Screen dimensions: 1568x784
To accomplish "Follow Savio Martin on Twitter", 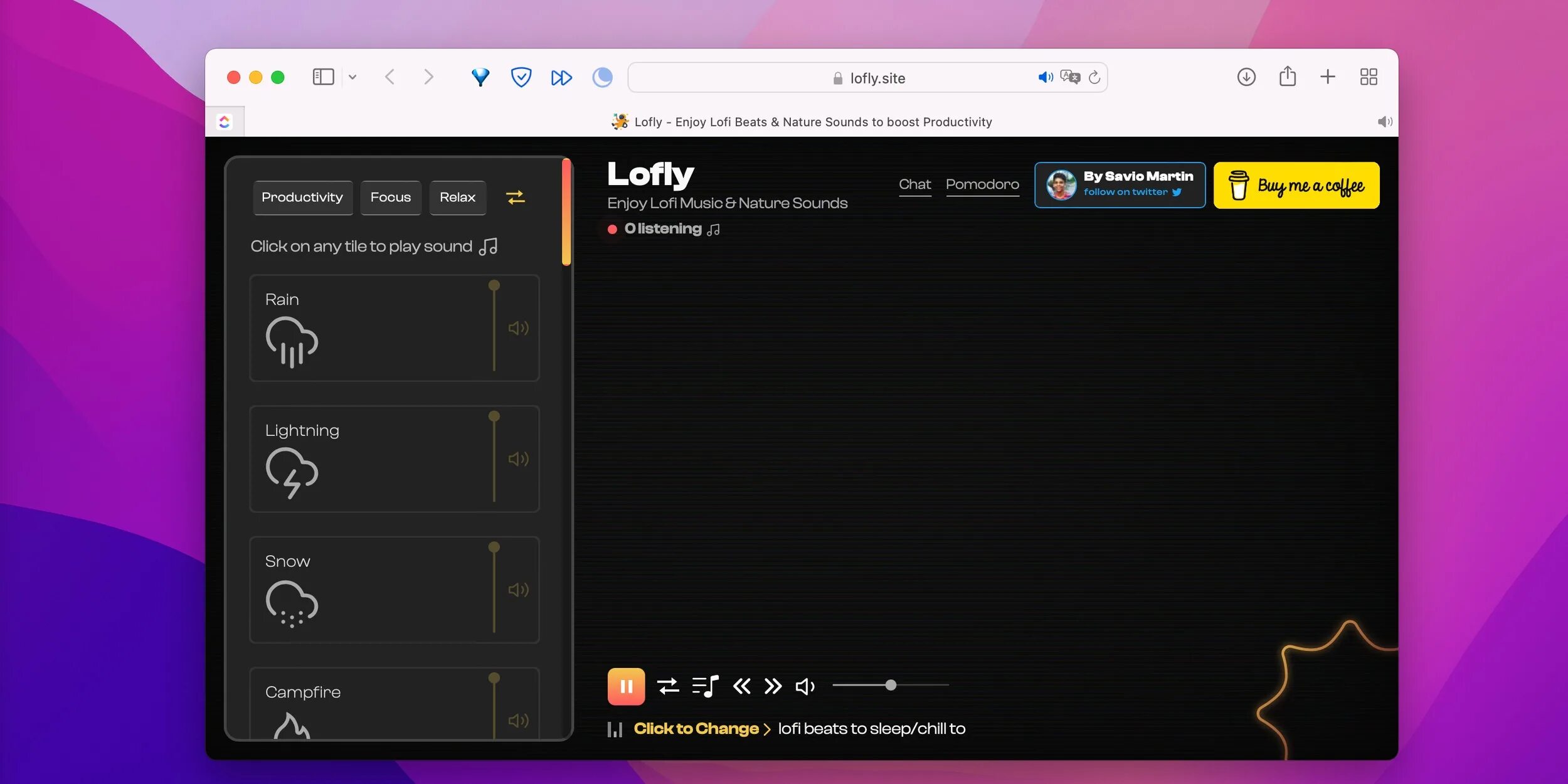I will tap(1120, 185).
